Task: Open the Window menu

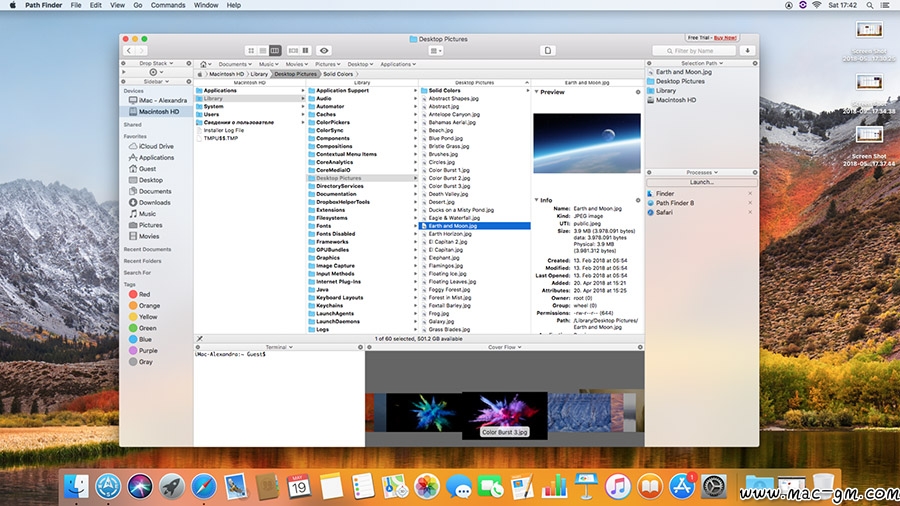Action: 205,5
